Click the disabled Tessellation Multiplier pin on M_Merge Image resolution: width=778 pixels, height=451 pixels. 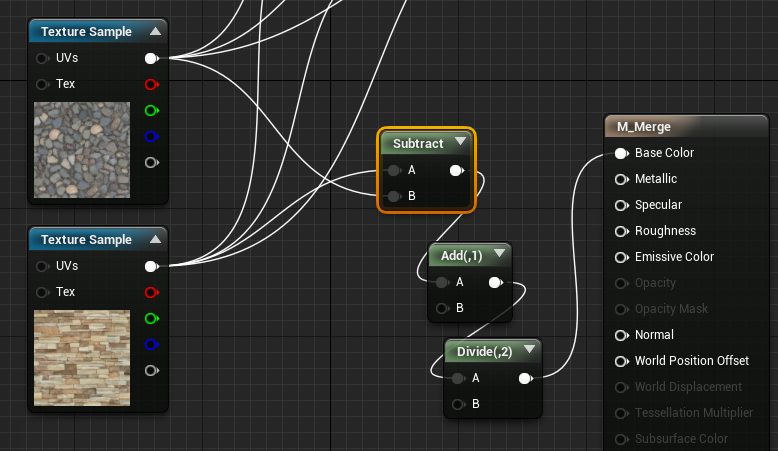[621, 413]
